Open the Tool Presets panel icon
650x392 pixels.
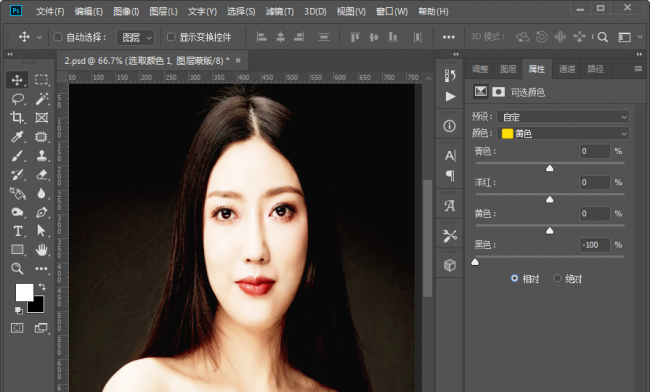pyautogui.click(x=450, y=236)
